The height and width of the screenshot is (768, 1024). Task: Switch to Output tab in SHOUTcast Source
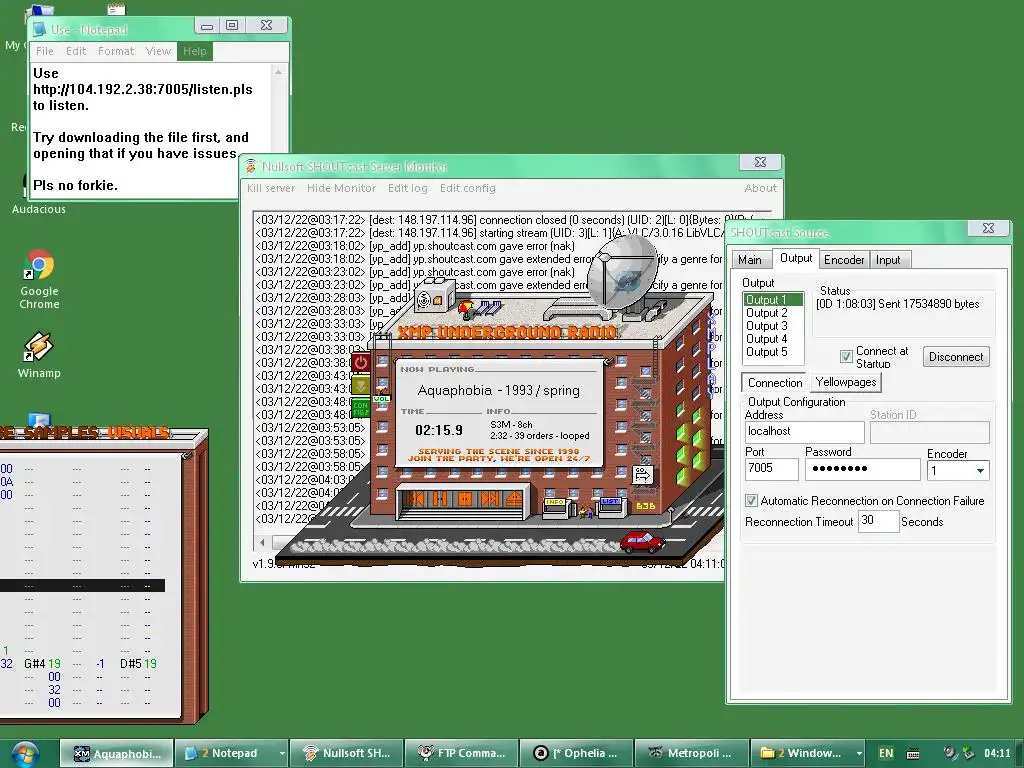click(x=796, y=258)
